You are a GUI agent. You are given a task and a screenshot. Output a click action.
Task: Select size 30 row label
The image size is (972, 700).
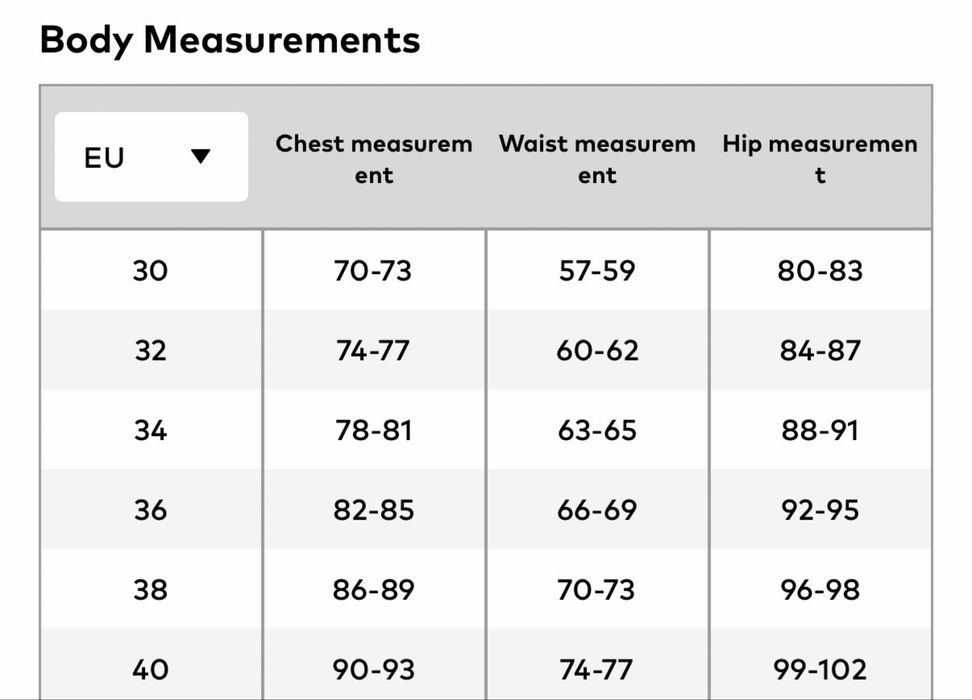point(150,271)
